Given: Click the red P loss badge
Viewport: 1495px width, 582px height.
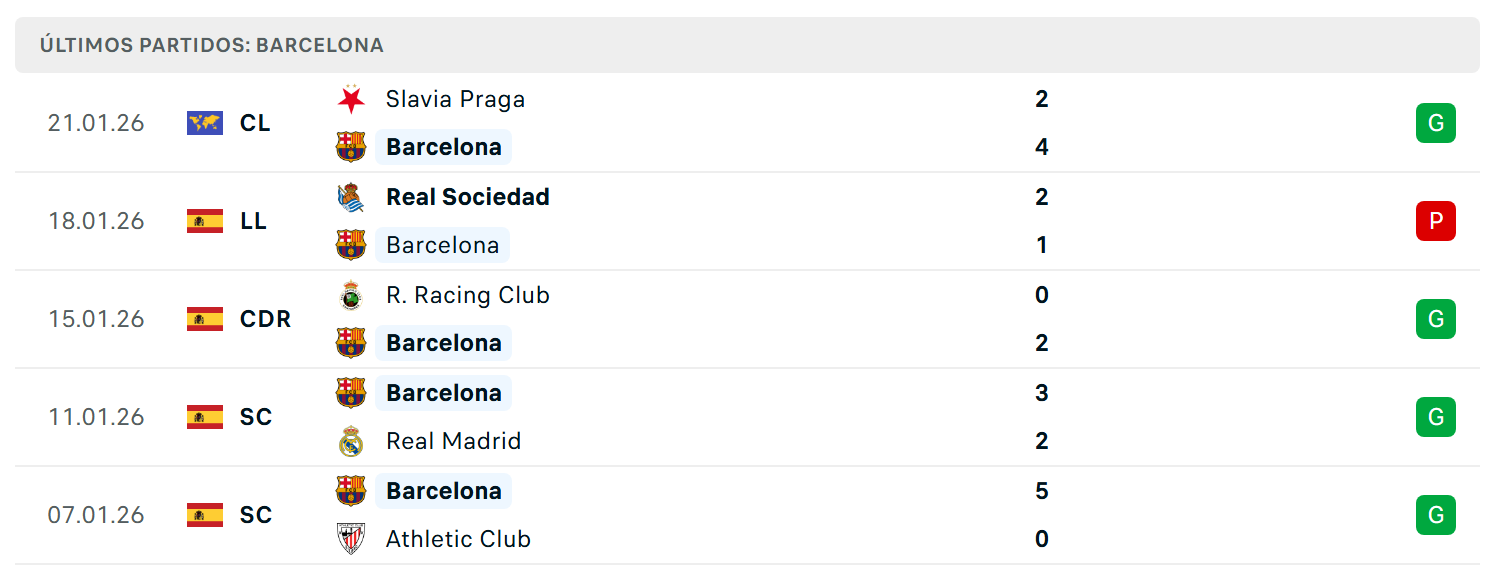Looking at the screenshot, I should (x=1436, y=221).
